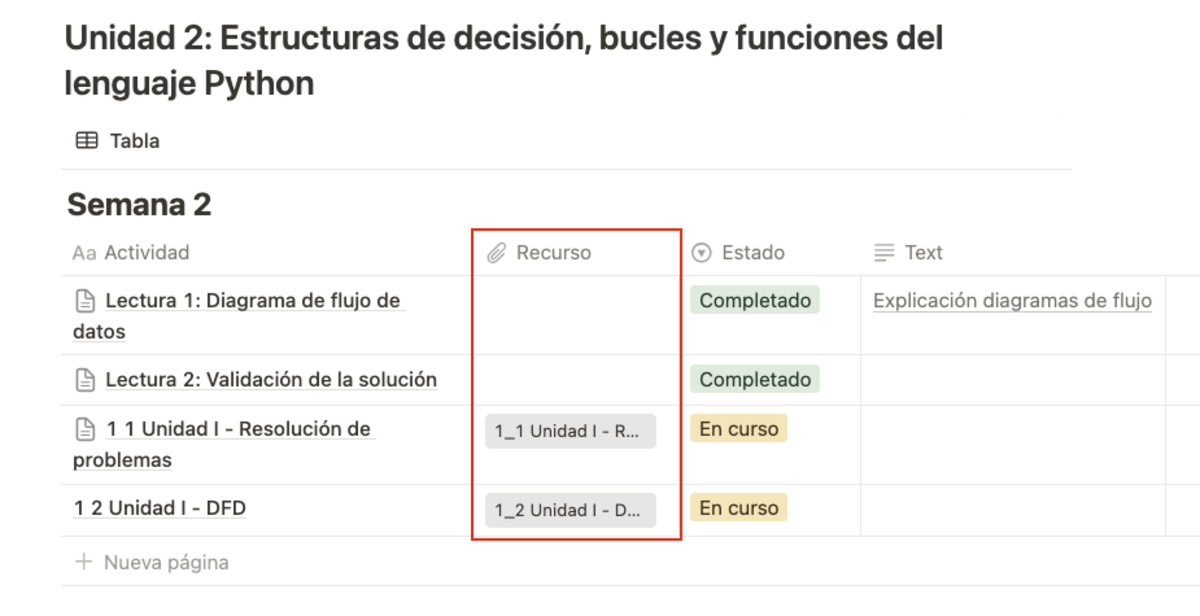1200x616 pixels.
Task: Open the 1_2 Unidad I attached file
Action: click(x=570, y=510)
